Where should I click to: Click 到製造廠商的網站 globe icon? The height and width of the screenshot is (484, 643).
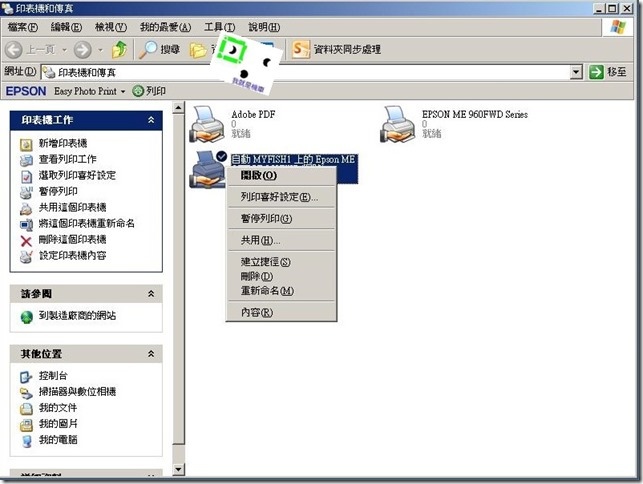27,317
